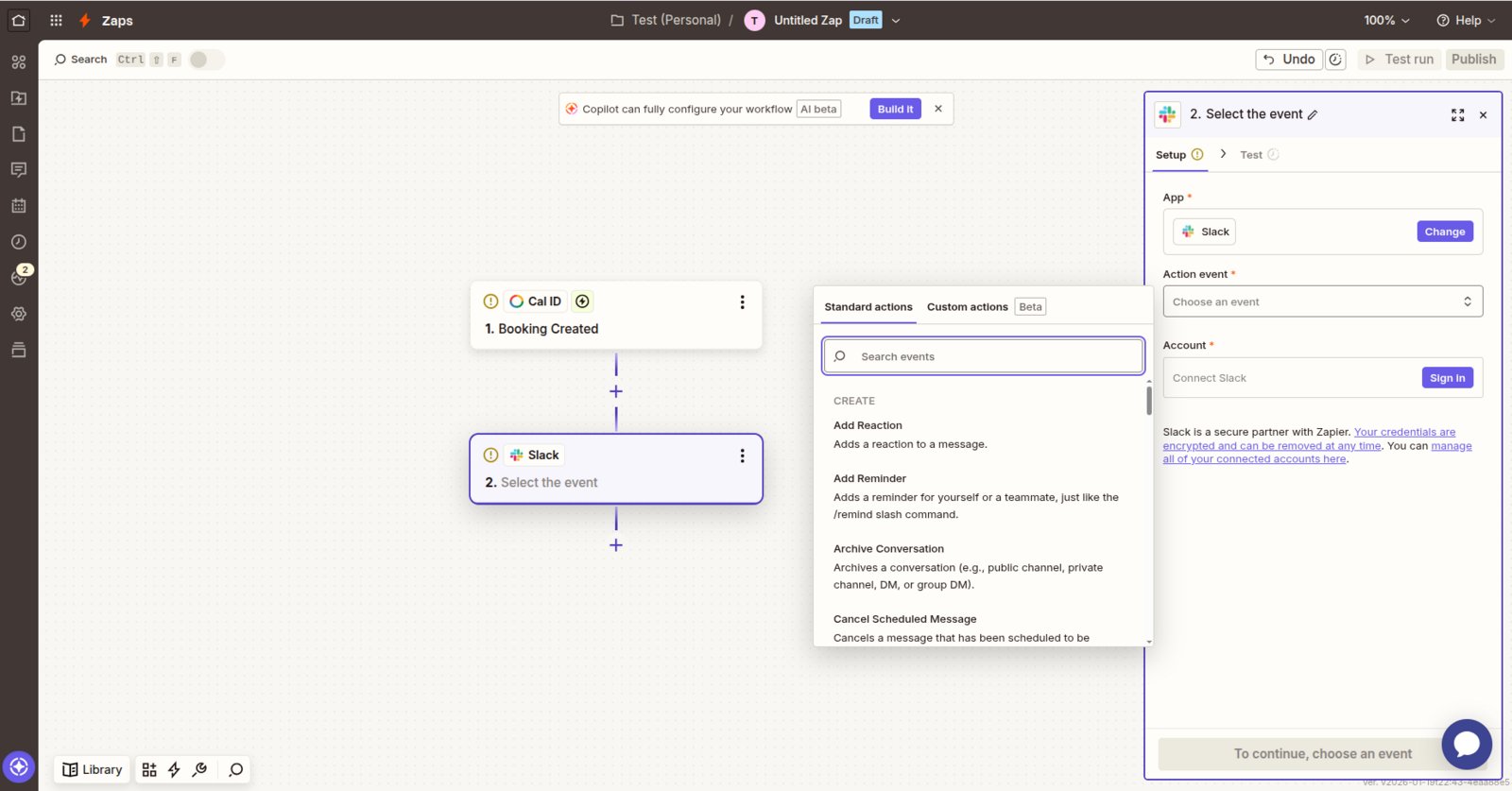Open the versions stack icon in the sidebar
Screen dimensions: 1512x791
[x=18, y=350]
